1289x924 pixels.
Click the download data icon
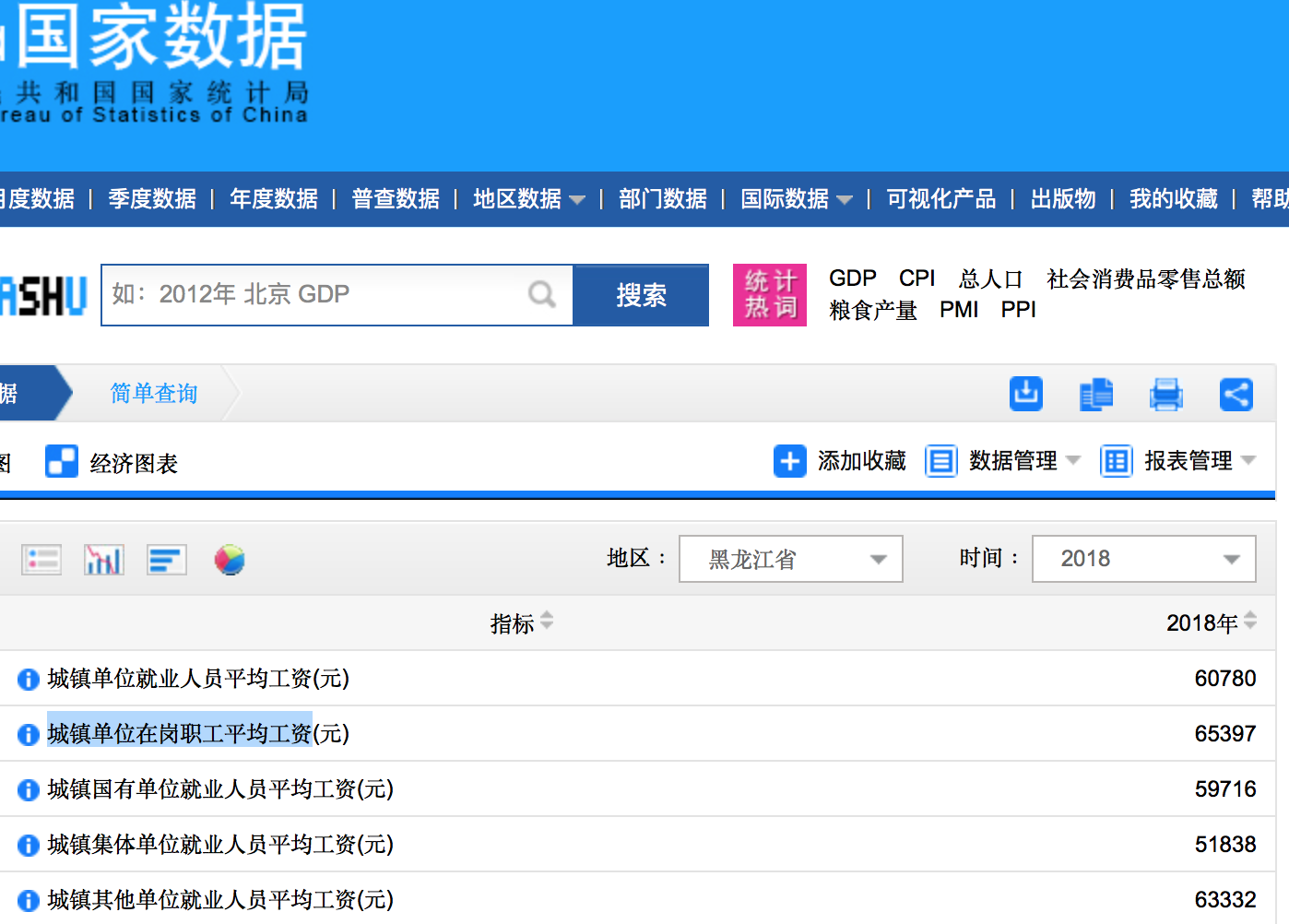pyautogui.click(x=1025, y=394)
